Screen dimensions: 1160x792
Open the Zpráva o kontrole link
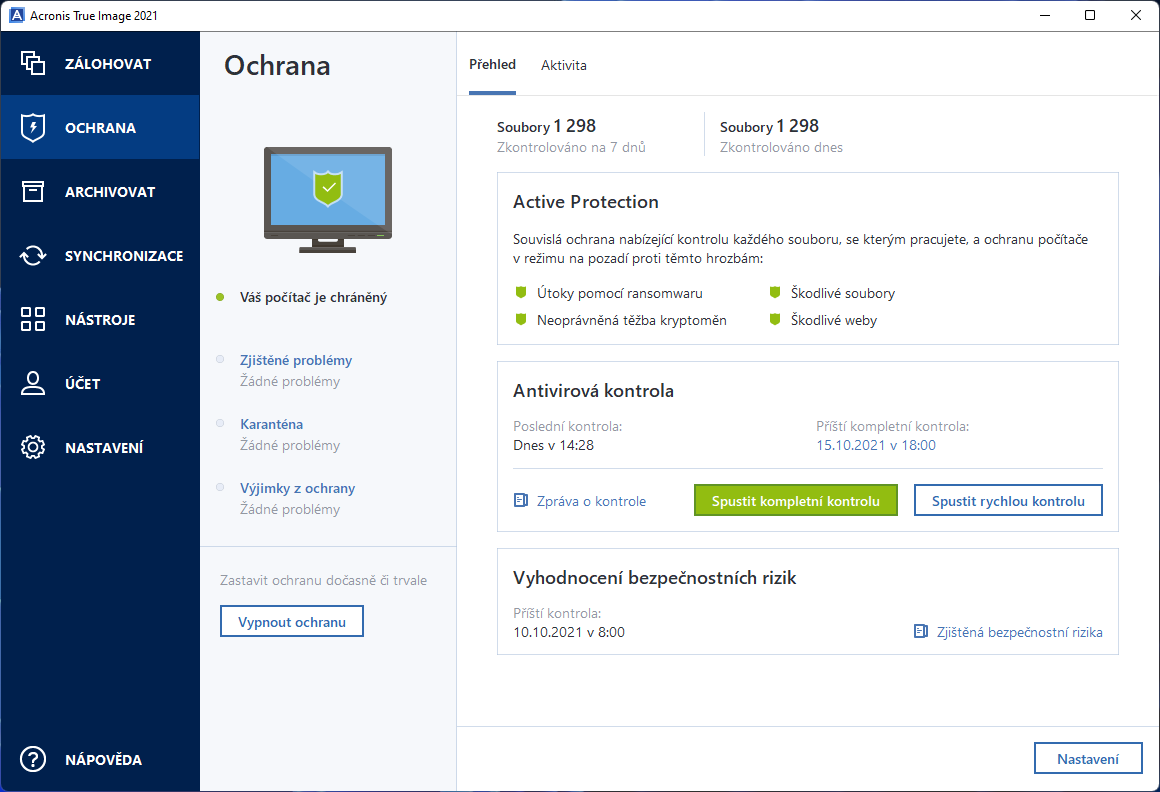click(x=591, y=501)
